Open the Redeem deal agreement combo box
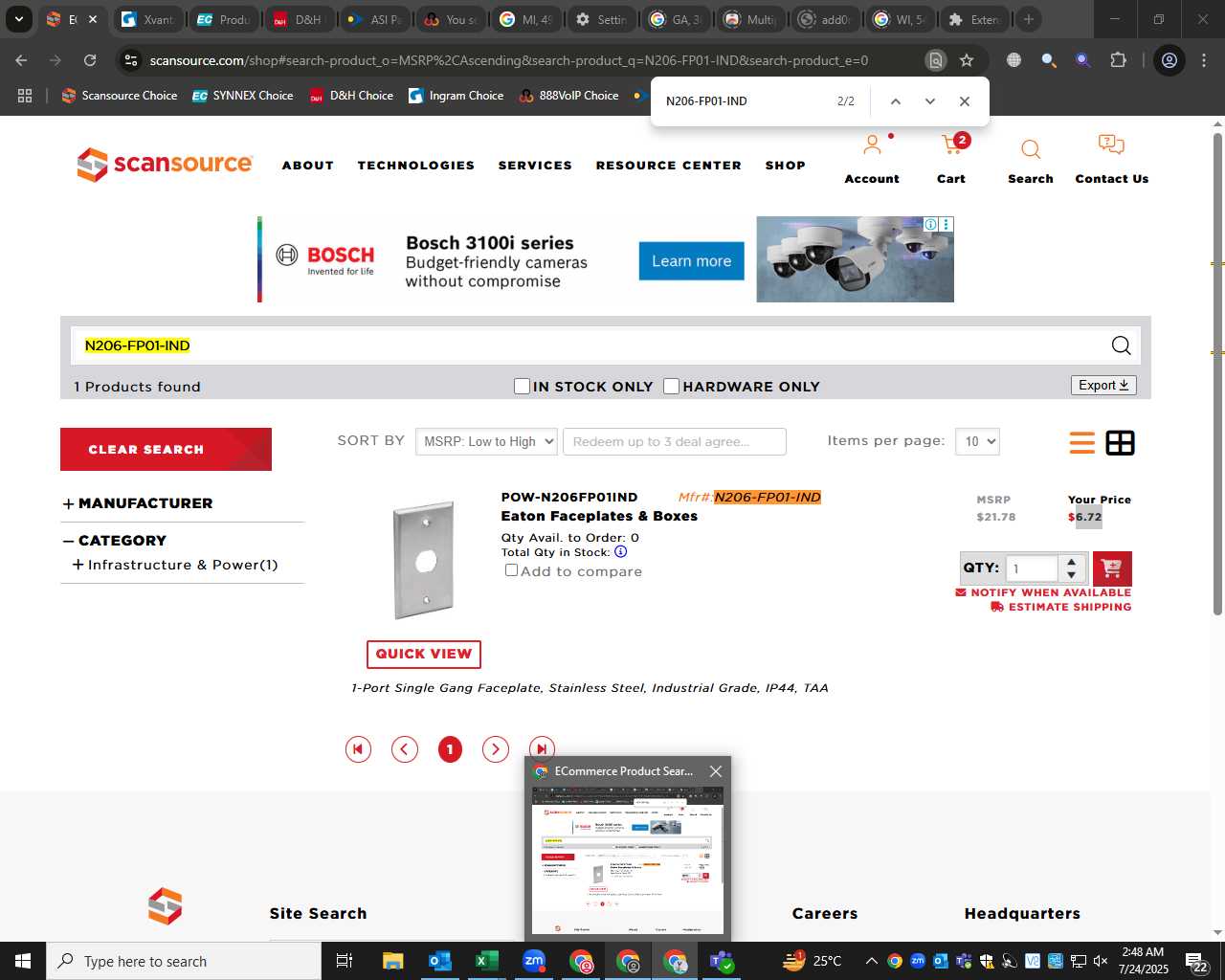The image size is (1225, 980). pos(675,441)
